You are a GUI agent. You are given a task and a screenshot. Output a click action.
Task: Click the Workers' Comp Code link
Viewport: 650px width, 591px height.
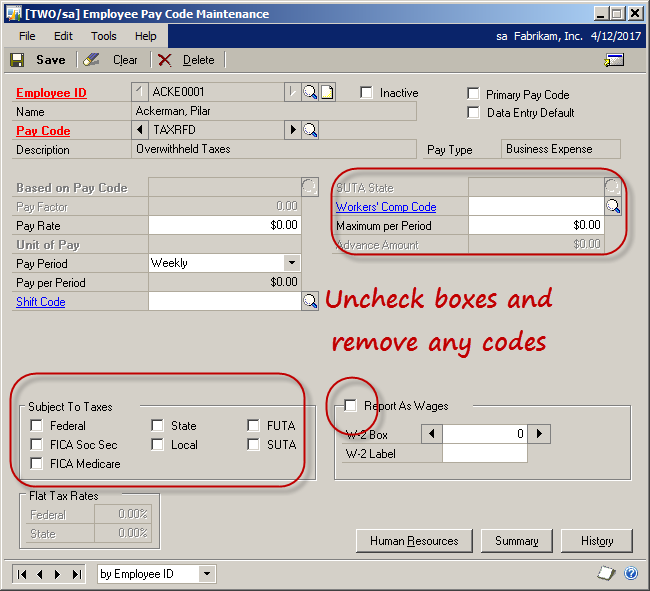click(x=386, y=206)
